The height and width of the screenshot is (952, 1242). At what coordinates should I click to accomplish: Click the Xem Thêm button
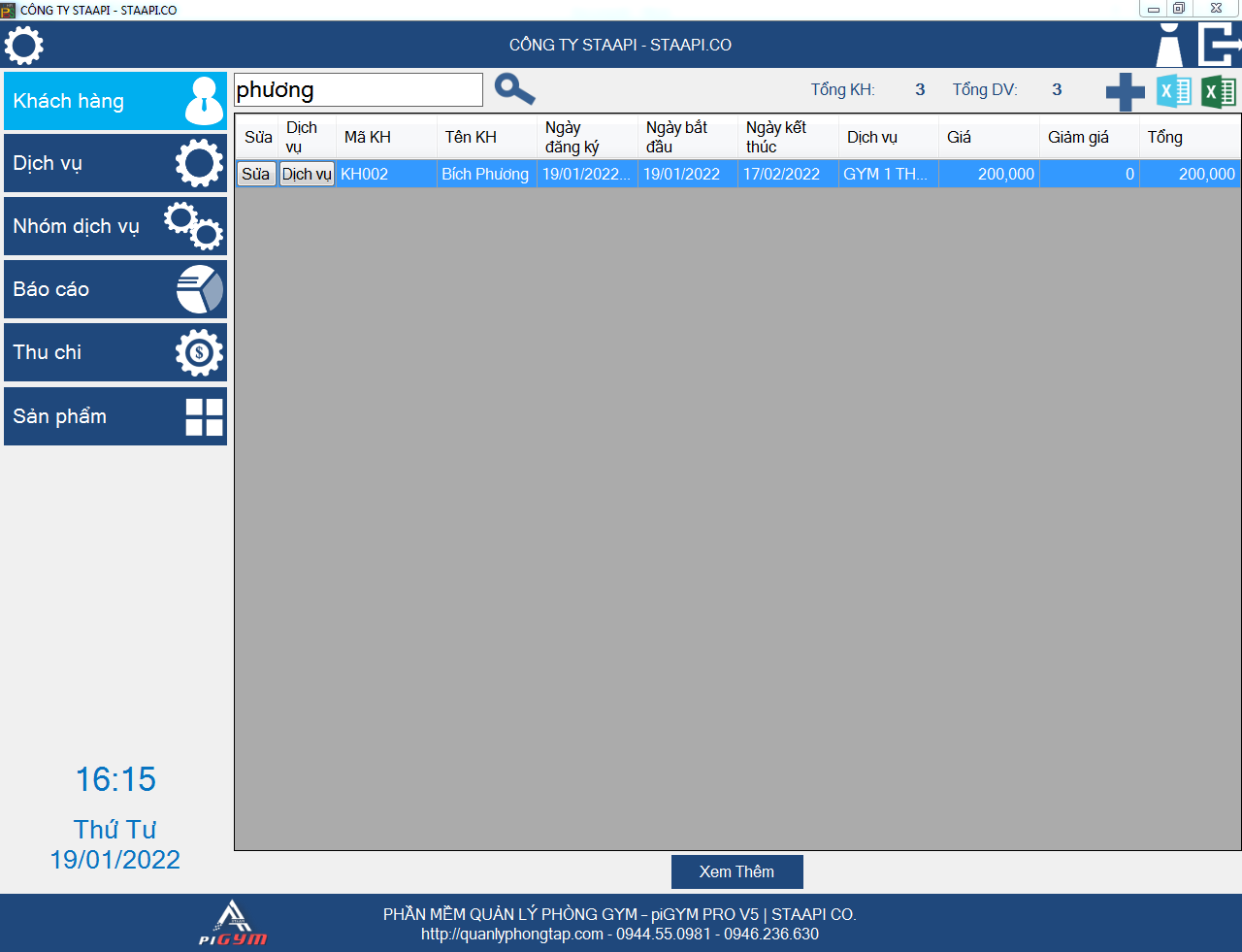pos(736,871)
